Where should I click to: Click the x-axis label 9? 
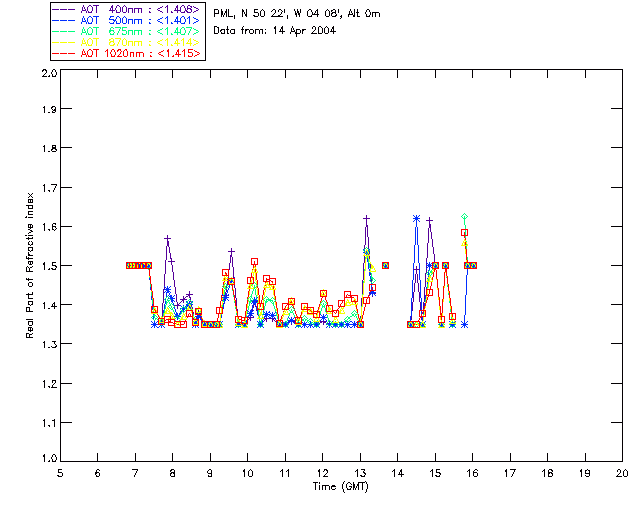pos(210,473)
